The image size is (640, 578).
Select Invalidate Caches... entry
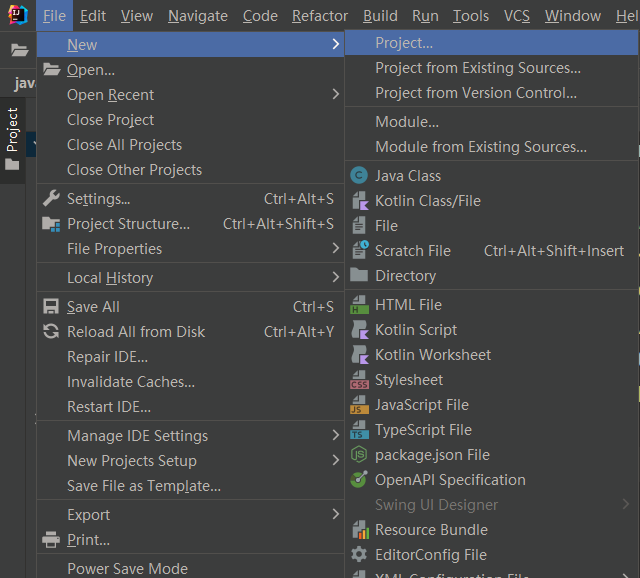(131, 382)
